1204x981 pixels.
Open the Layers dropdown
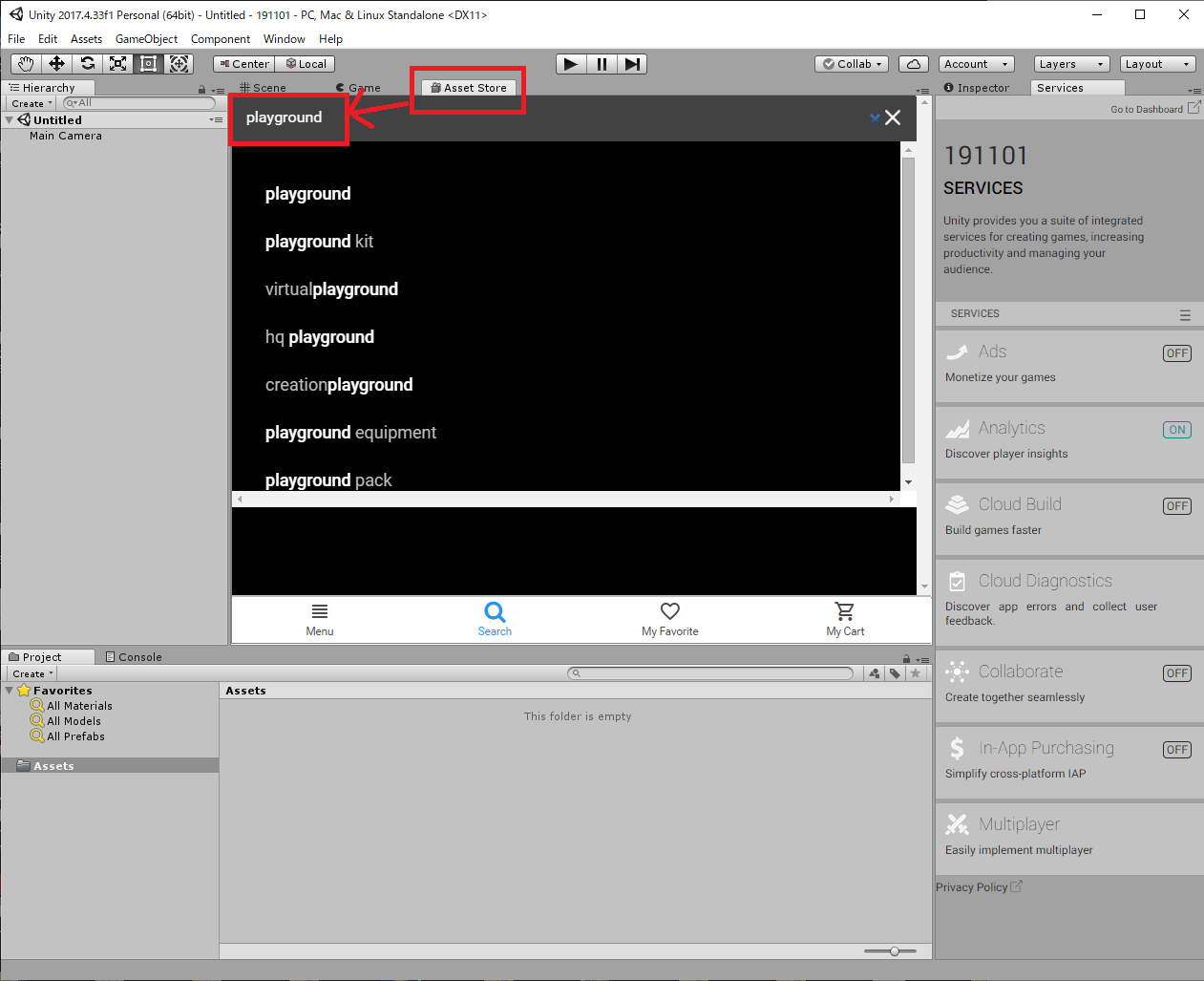tap(1071, 64)
